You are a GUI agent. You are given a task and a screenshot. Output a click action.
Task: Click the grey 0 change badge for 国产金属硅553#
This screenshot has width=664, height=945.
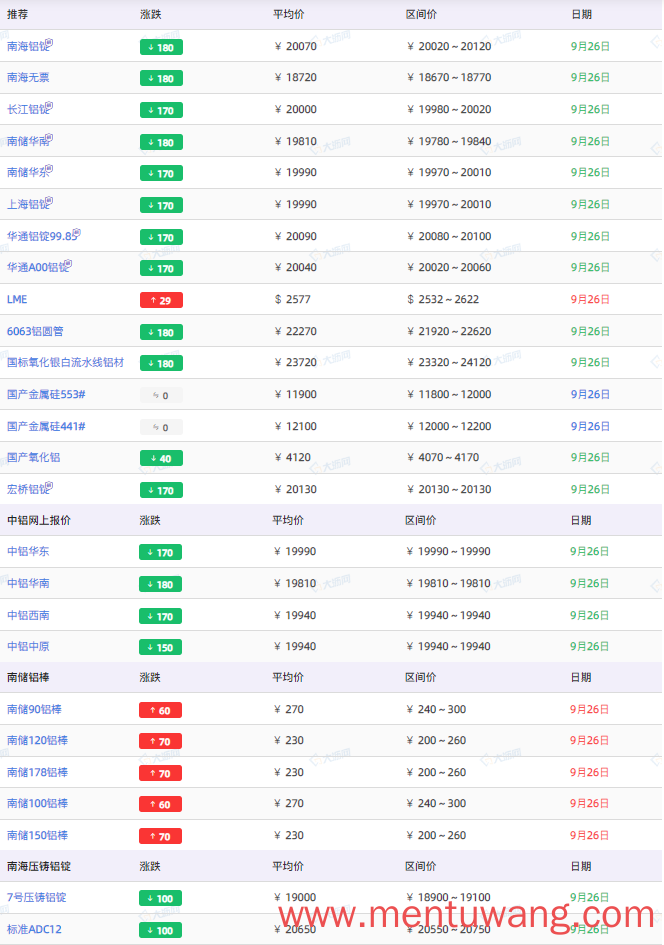(161, 395)
